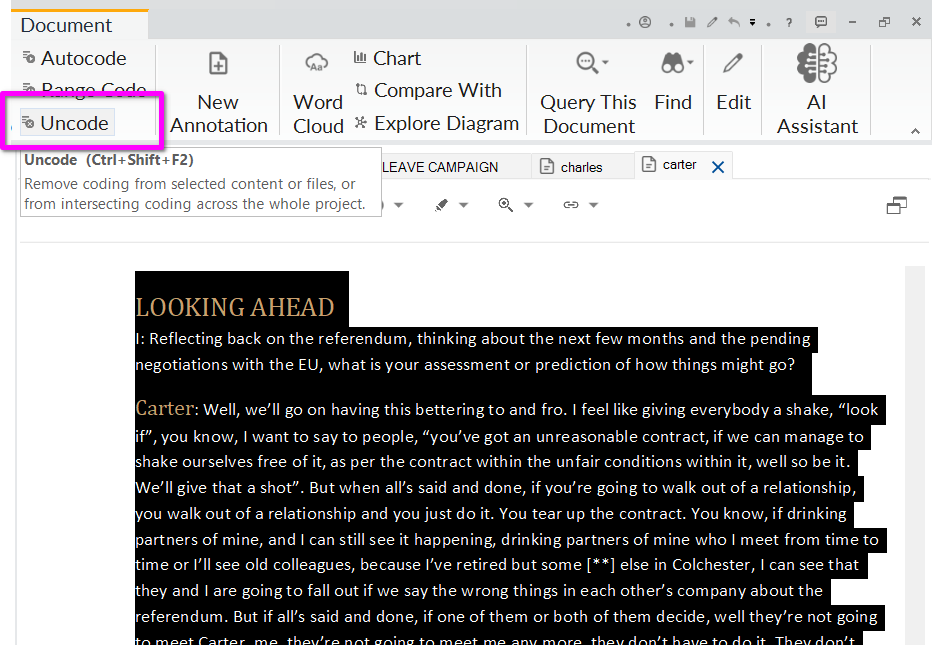Open the feedback speech bubble icon

point(821,22)
